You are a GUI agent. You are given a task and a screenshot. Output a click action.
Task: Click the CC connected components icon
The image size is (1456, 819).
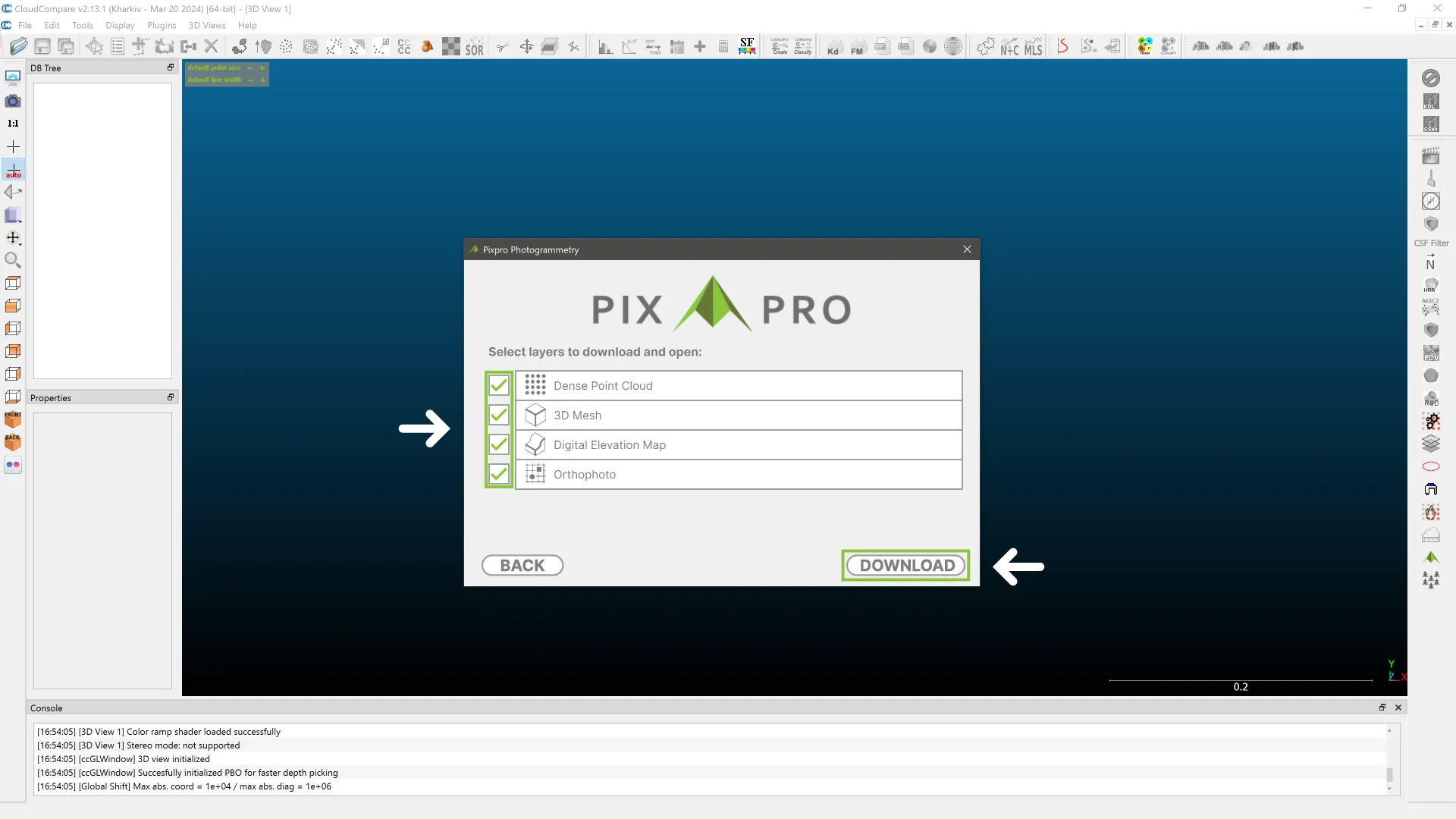click(404, 47)
